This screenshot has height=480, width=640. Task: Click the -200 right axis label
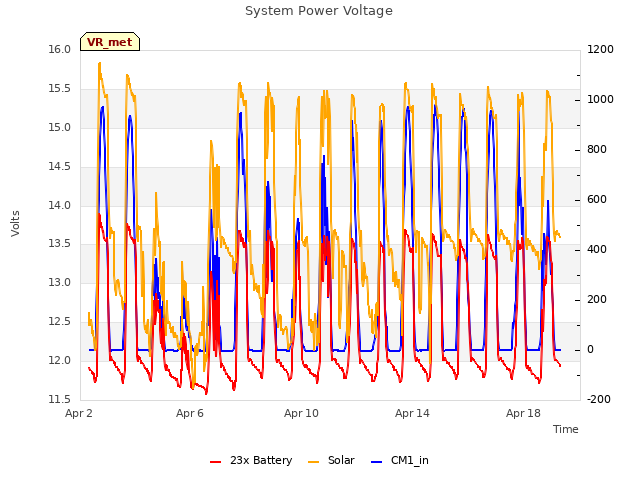tap(599, 399)
